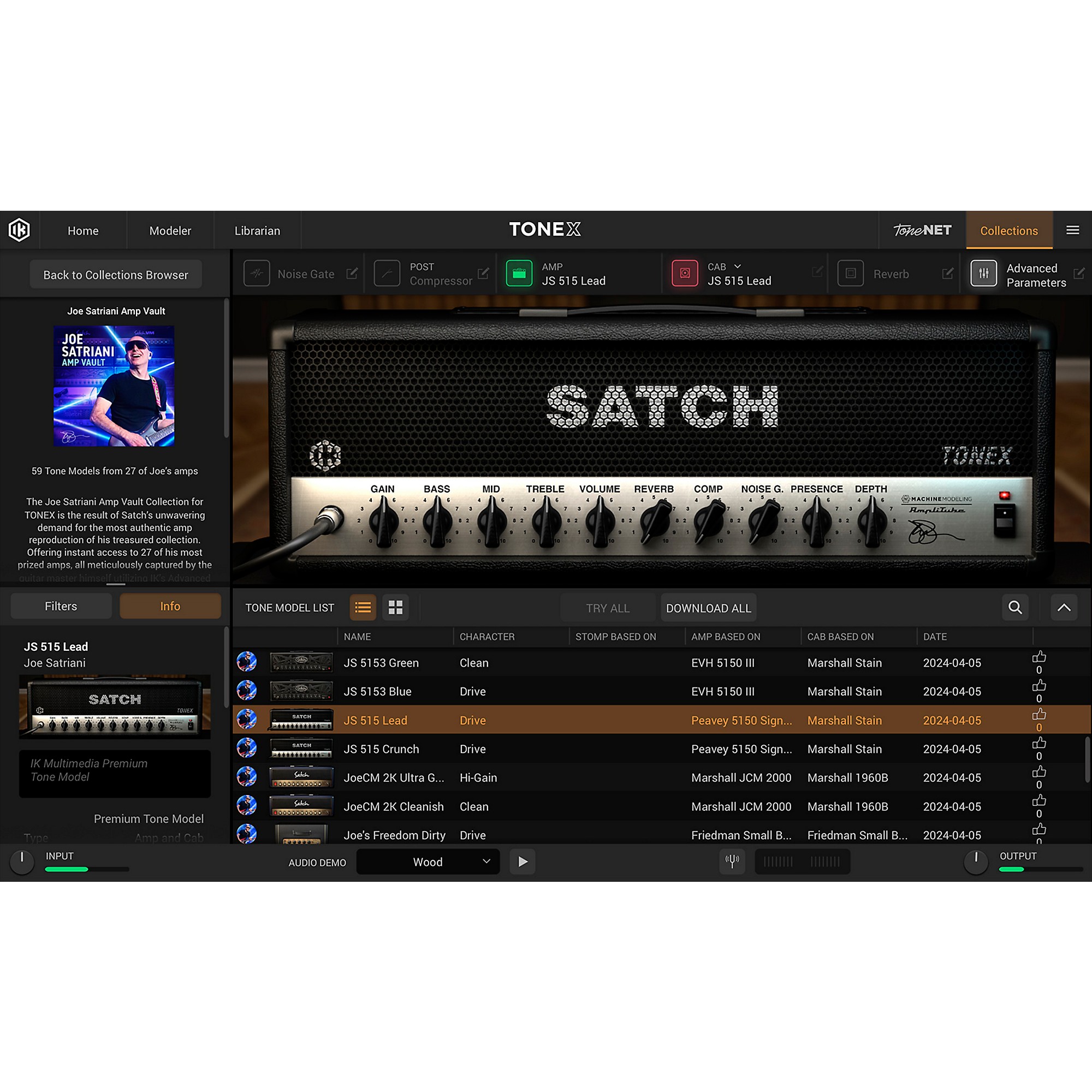This screenshot has width=1092, height=1092.
Task: Open the hamburger menu
Action: click(x=1072, y=230)
